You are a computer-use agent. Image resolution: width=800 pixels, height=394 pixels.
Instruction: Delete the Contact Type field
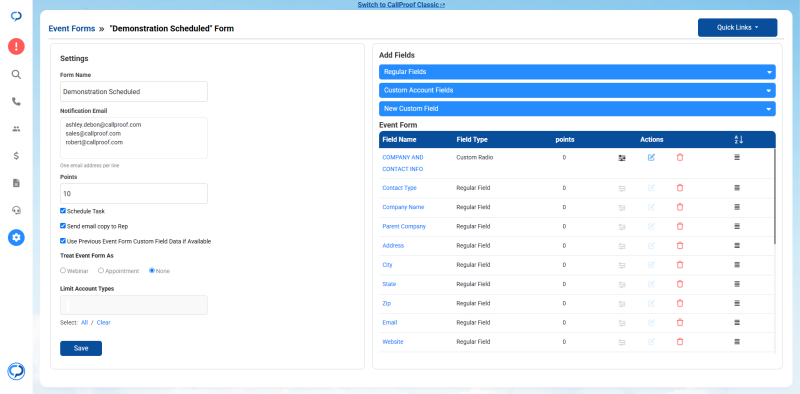click(680, 188)
